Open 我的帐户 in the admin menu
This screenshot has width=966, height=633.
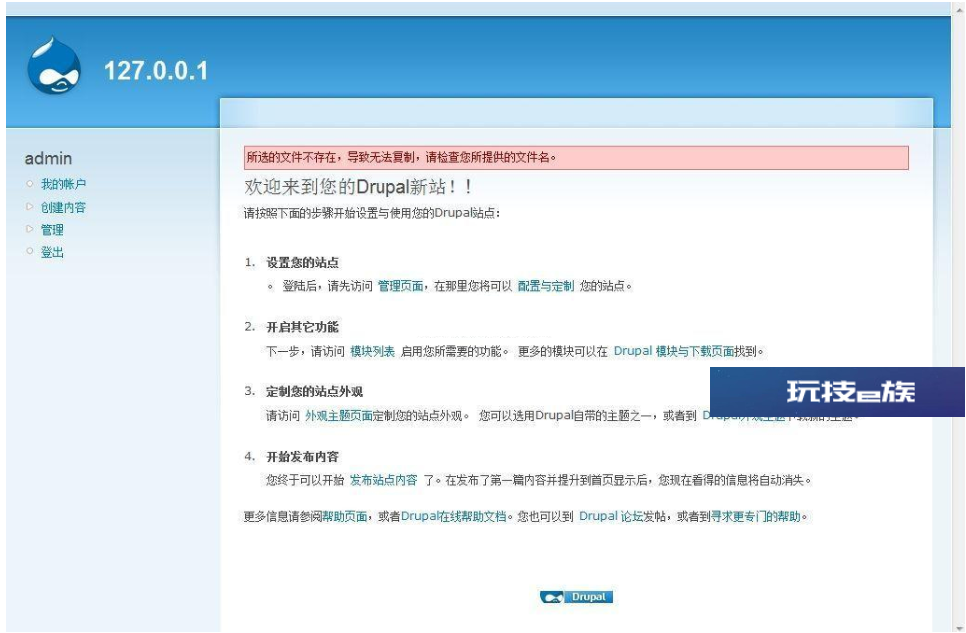tap(63, 184)
